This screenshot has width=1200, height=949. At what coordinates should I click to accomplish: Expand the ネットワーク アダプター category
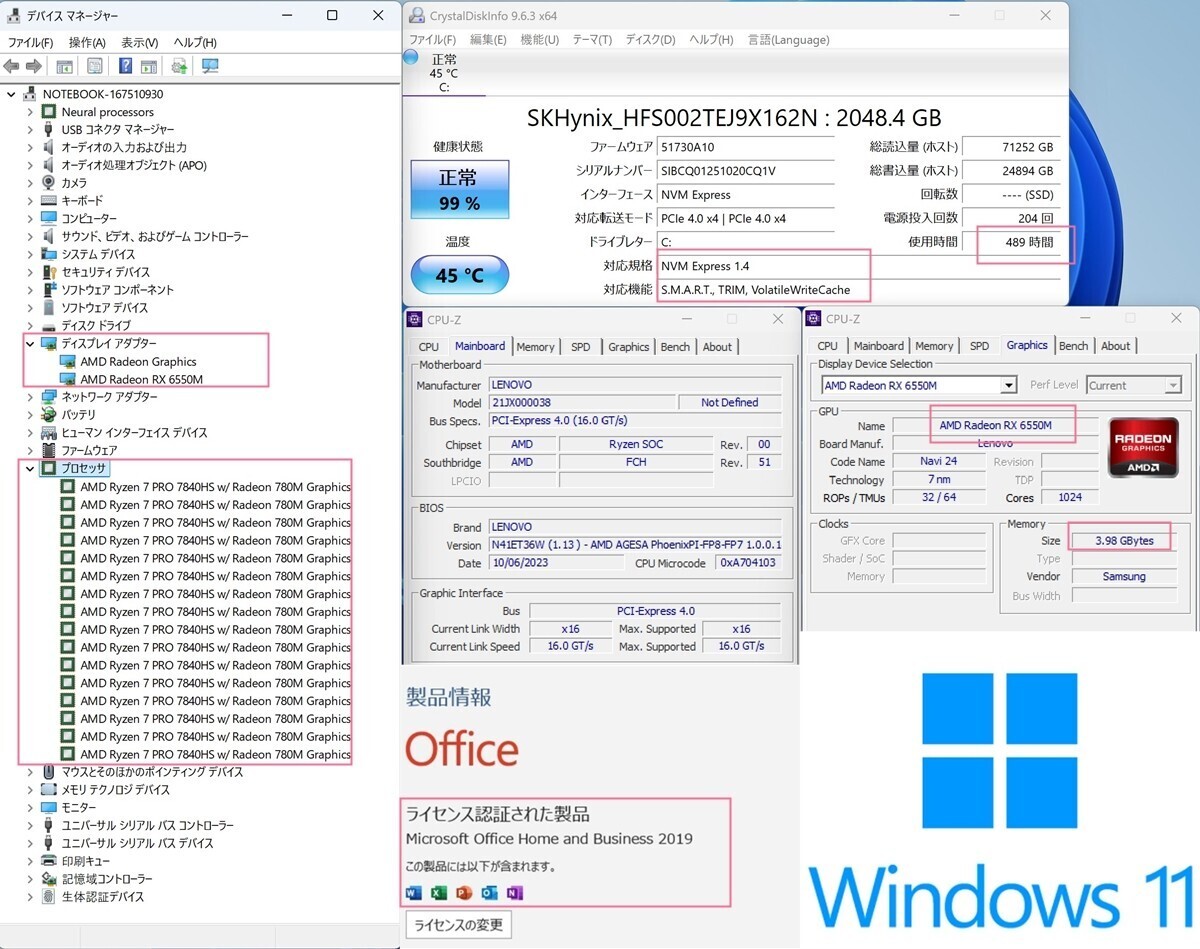click(x=30, y=397)
